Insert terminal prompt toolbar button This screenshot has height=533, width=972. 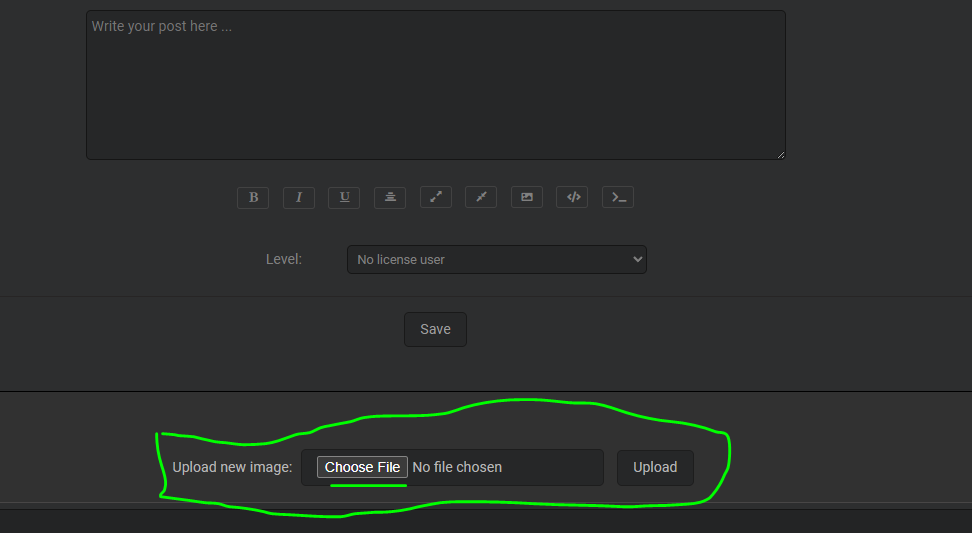[618, 197]
